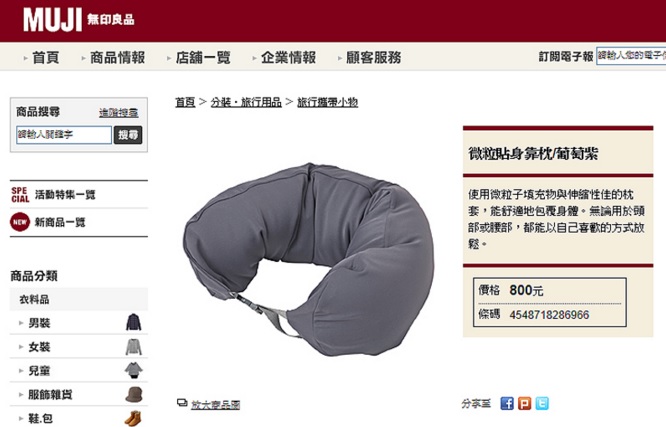Expand the 男裝 category
This screenshot has width=666, height=427.
[39, 323]
